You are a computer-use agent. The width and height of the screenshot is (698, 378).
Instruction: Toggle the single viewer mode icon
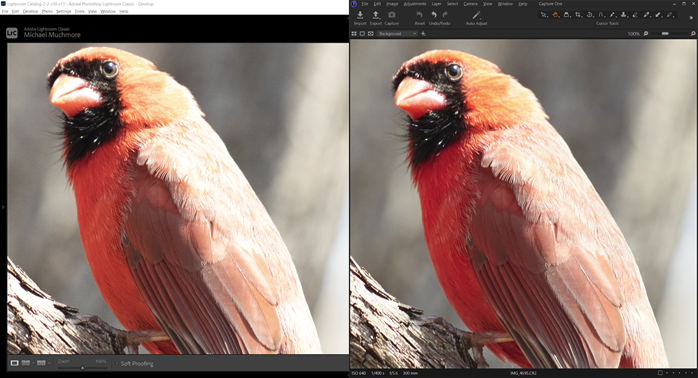(x=362, y=33)
